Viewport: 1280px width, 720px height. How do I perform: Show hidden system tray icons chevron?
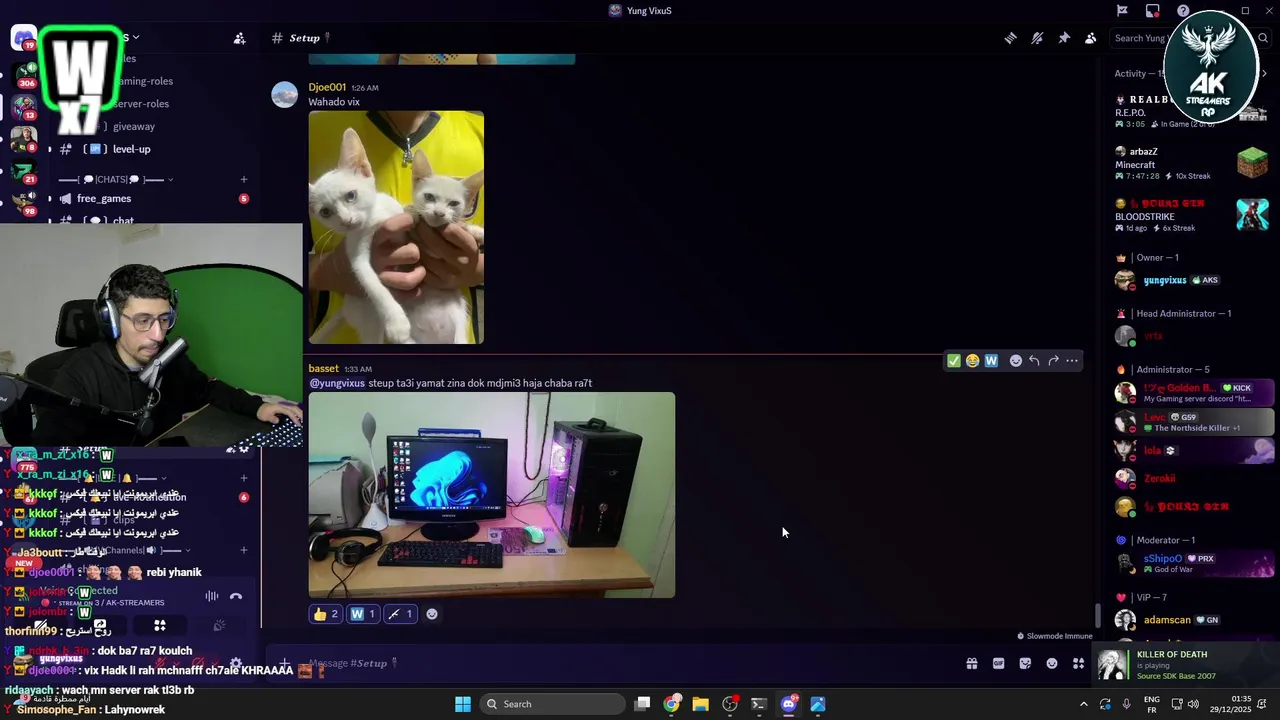(1083, 704)
